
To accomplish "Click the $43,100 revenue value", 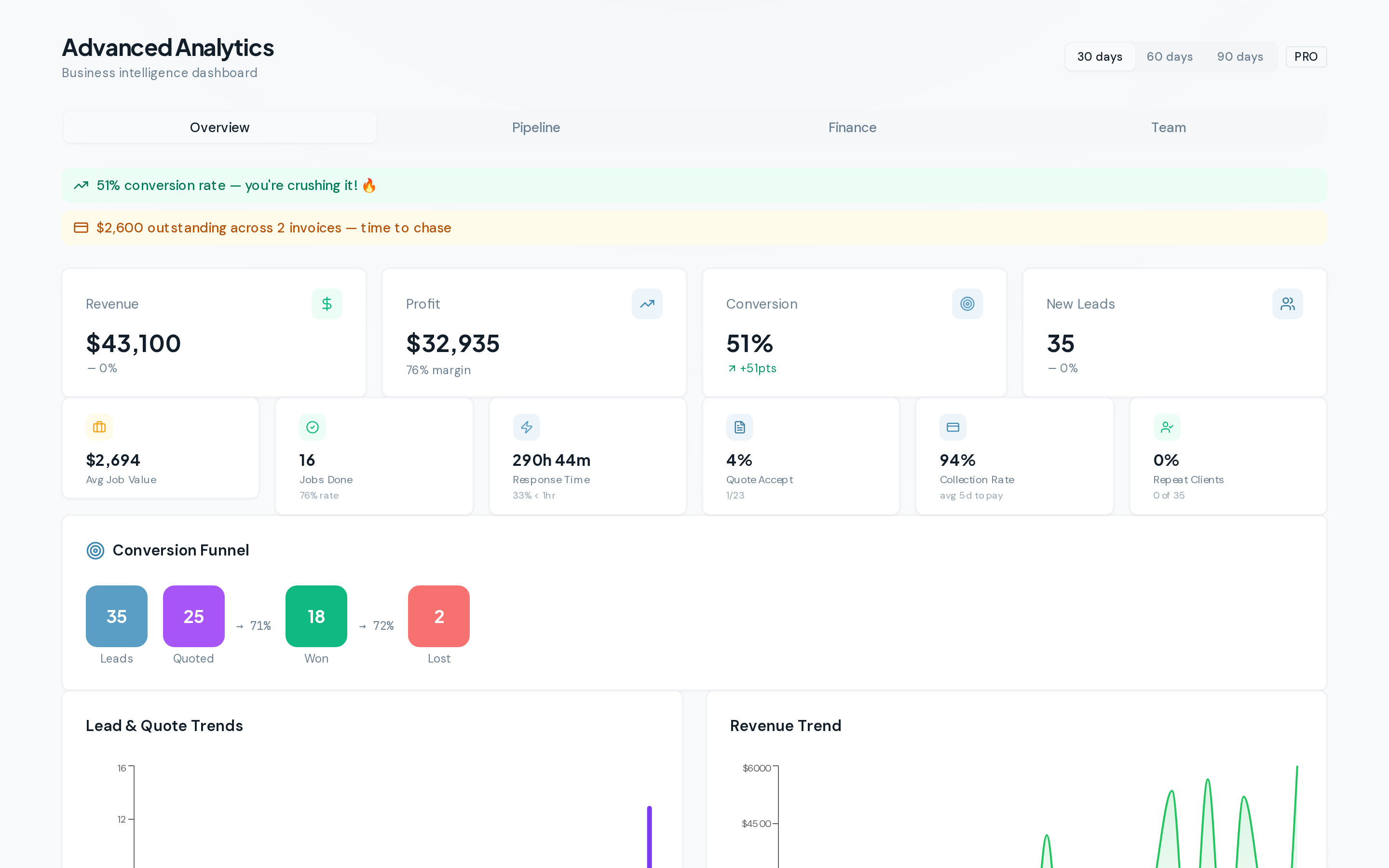I will pos(133,343).
